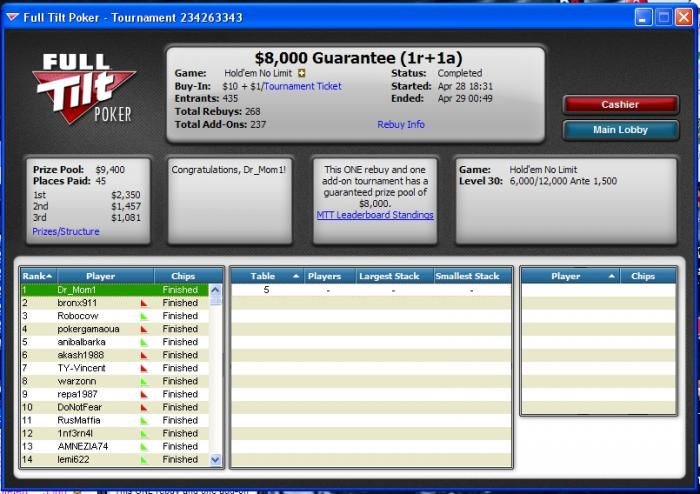Click the Full Tilt title bar menu triangle
The width and height of the screenshot is (700, 494).
(x=12, y=17)
